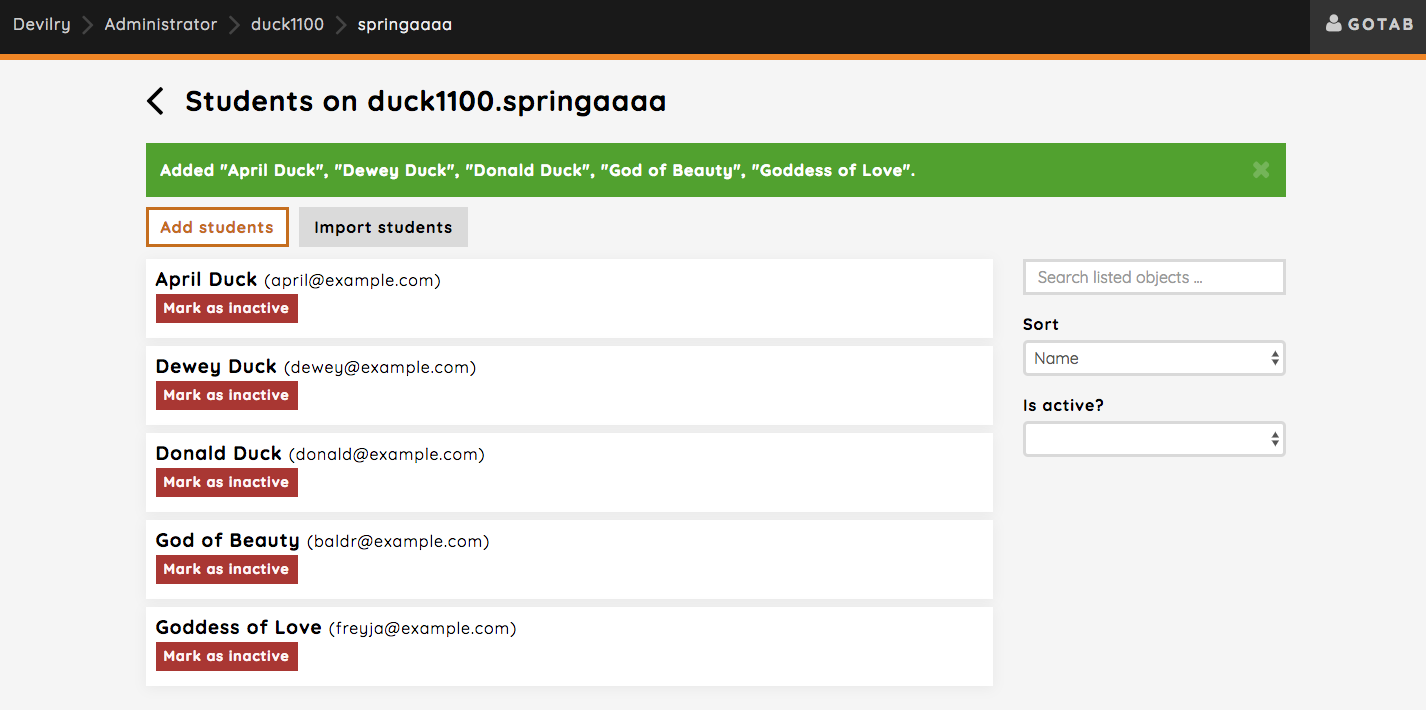Select the Dewey Duck name text
Screen dimensions: 1426x710
[x=216, y=366]
